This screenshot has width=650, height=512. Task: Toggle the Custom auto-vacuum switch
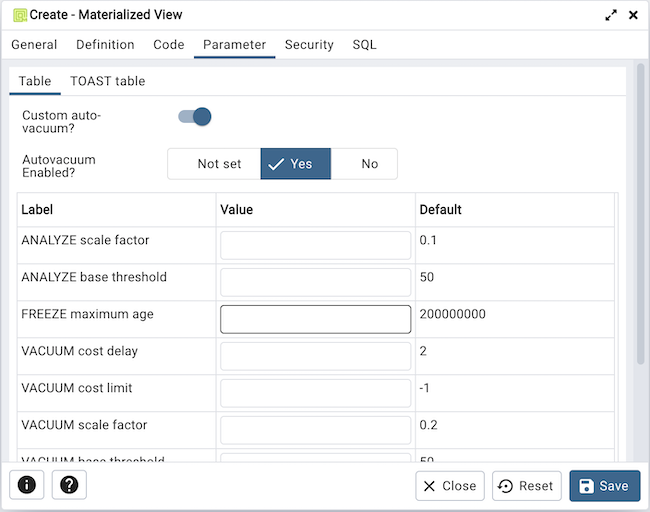point(195,117)
